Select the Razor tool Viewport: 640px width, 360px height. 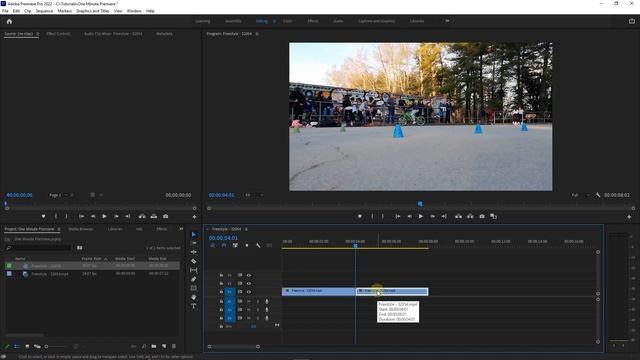(194, 261)
